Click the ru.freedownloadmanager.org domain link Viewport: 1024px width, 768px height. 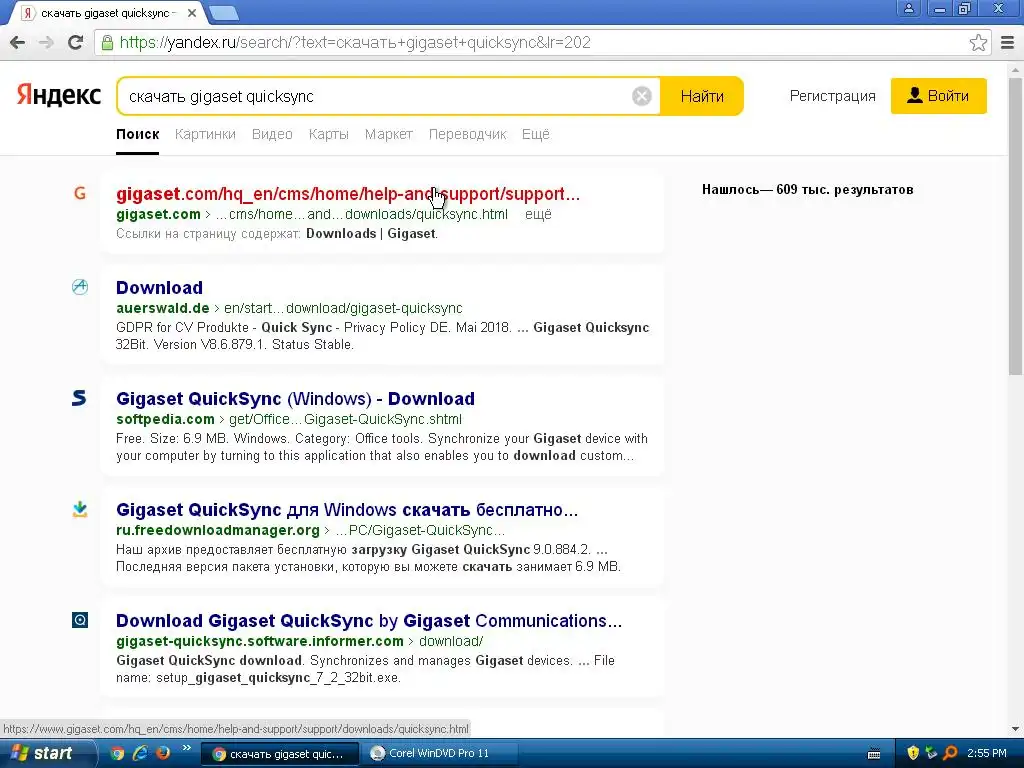[217, 530]
